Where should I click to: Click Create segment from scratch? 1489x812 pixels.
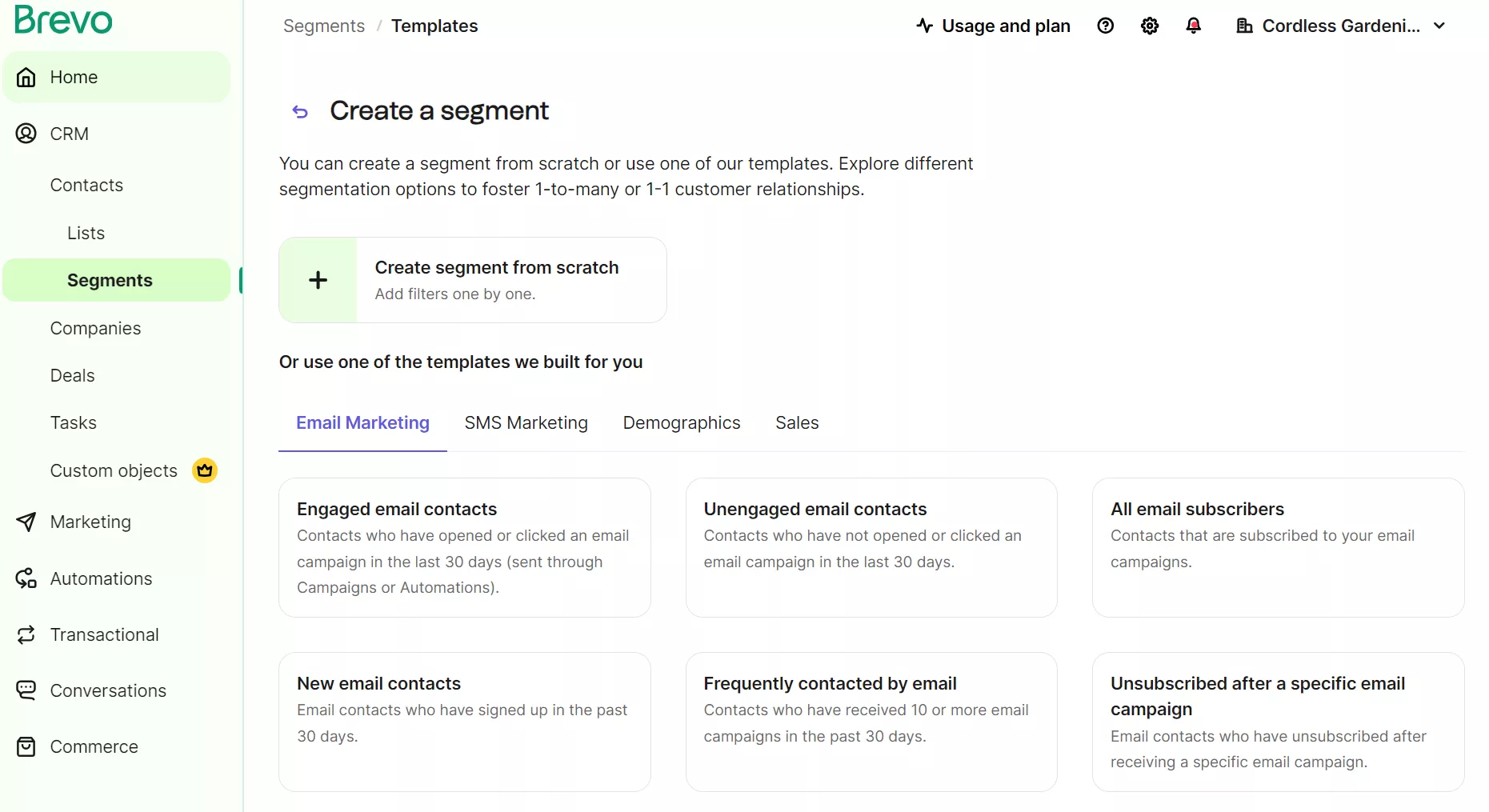click(472, 279)
